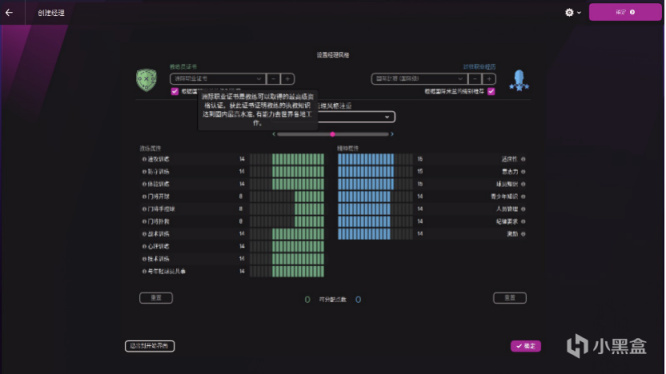Open info icon beside 意志力
Image resolution: width=666 pixels, height=374 pixels.
pos(523,172)
